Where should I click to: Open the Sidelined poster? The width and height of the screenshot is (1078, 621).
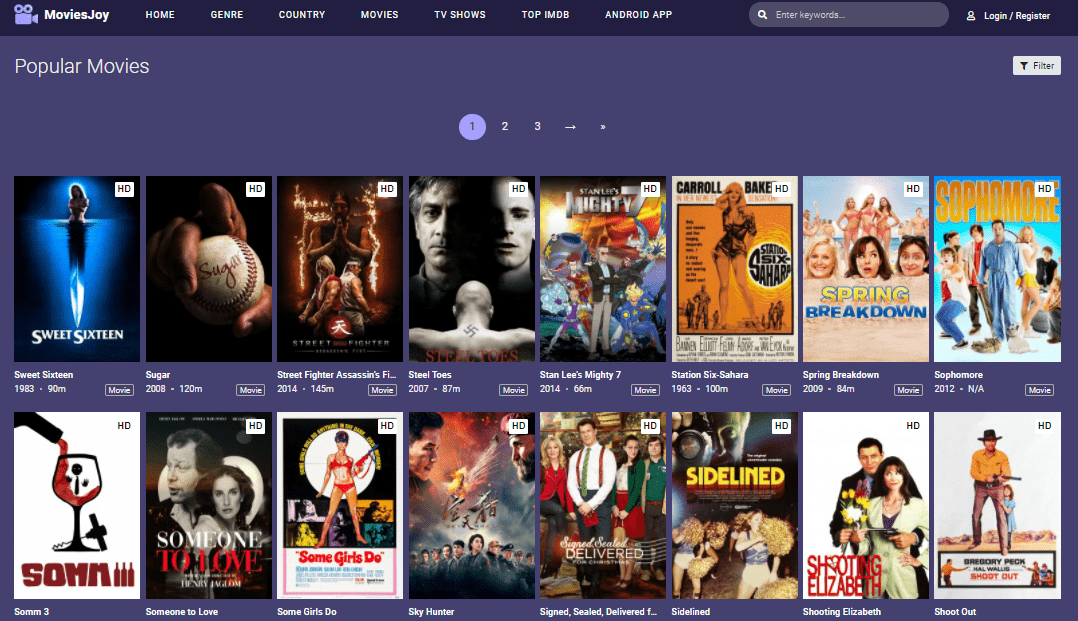click(734, 505)
